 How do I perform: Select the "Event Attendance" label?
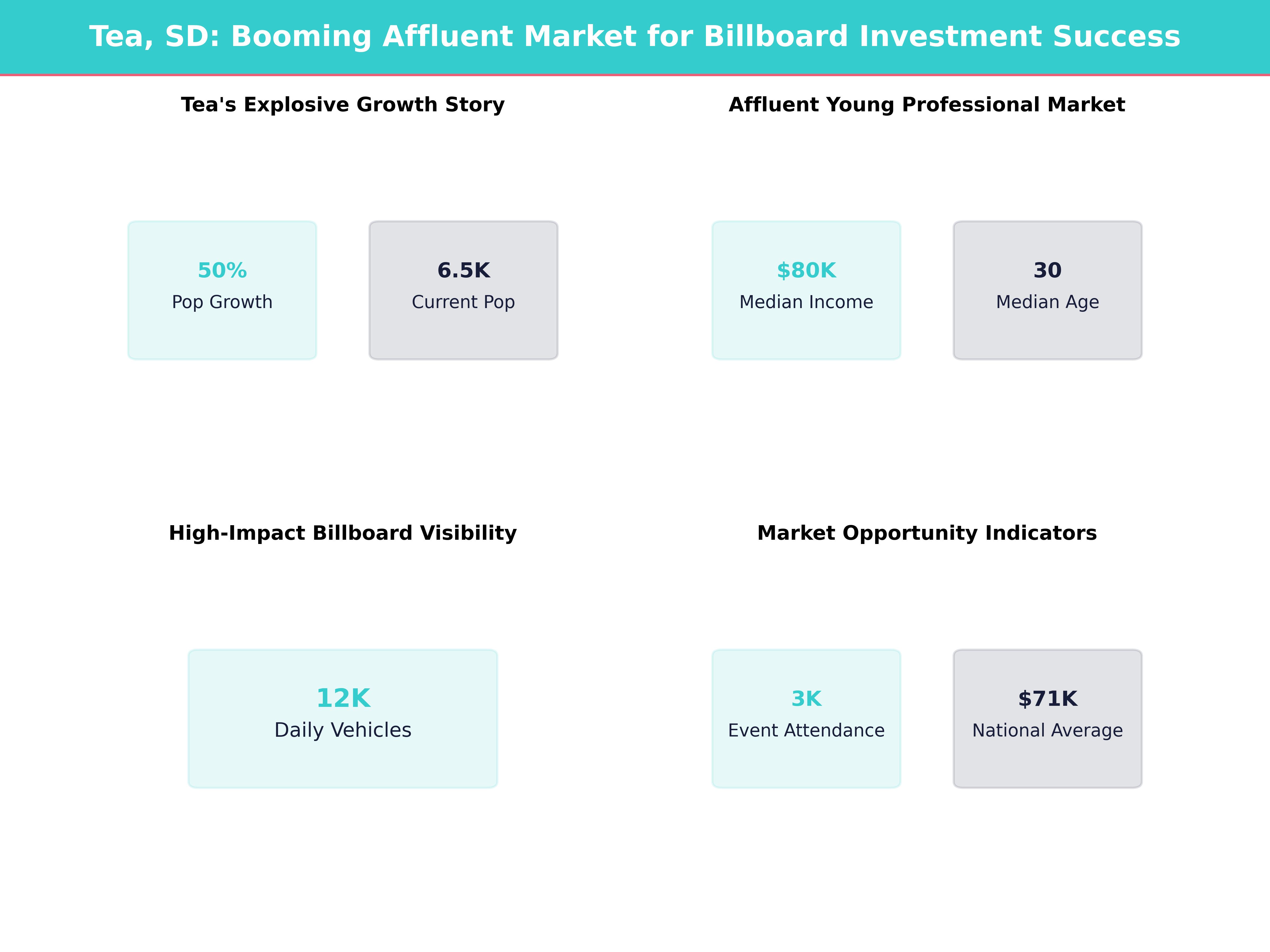coord(806,730)
